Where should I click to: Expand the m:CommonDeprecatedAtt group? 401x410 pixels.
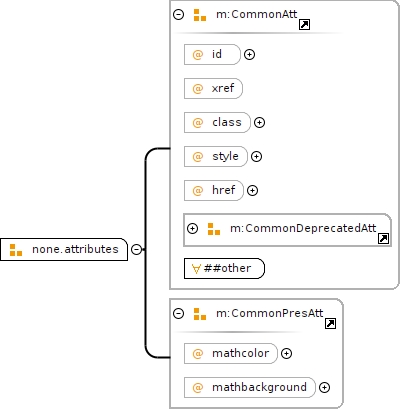point(192,229)
